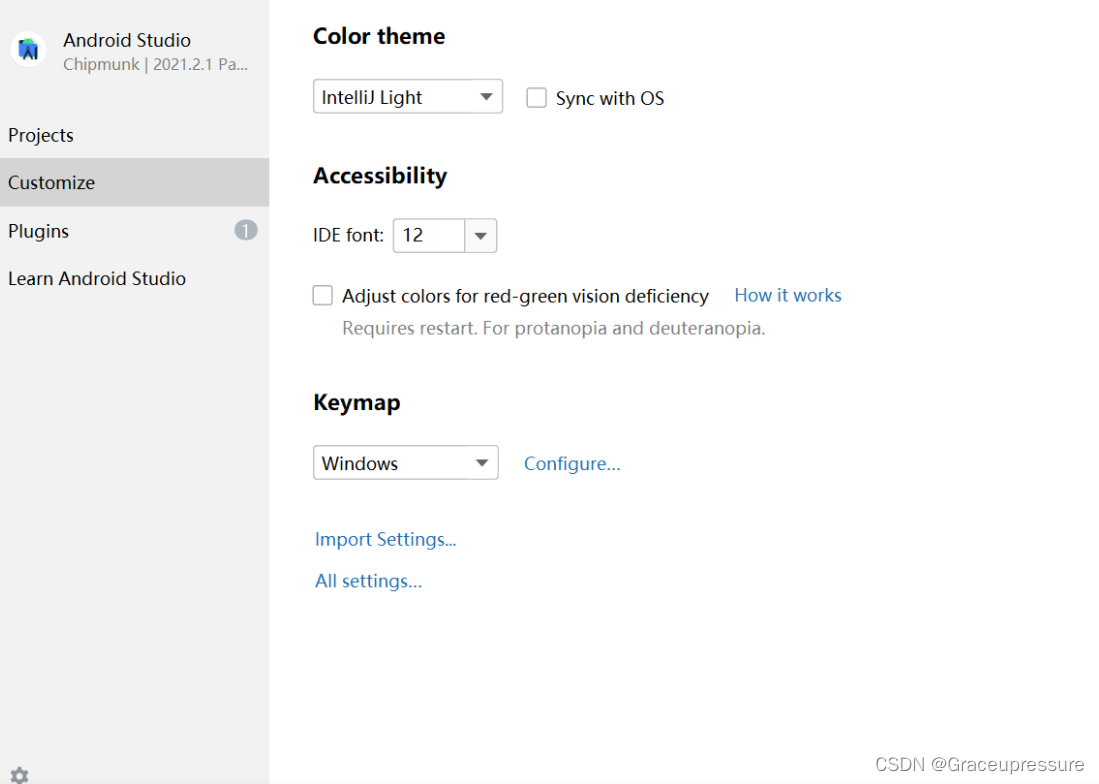
Task: Click the IDE font: label
Action: 348,235
